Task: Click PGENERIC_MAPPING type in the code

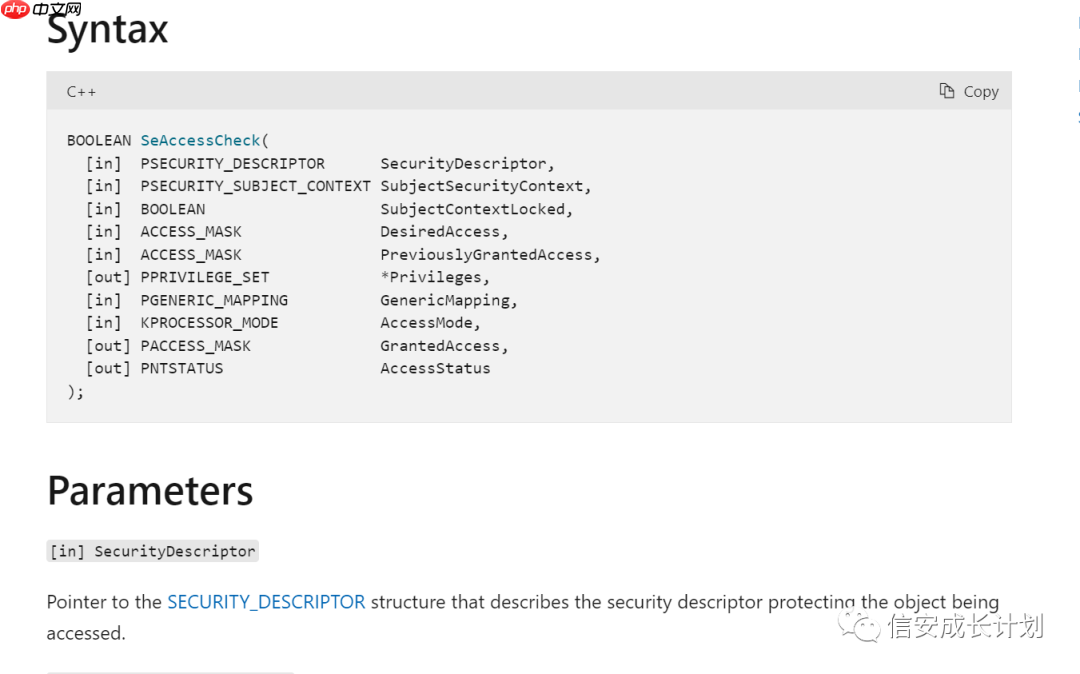Action: coord(214,300)
